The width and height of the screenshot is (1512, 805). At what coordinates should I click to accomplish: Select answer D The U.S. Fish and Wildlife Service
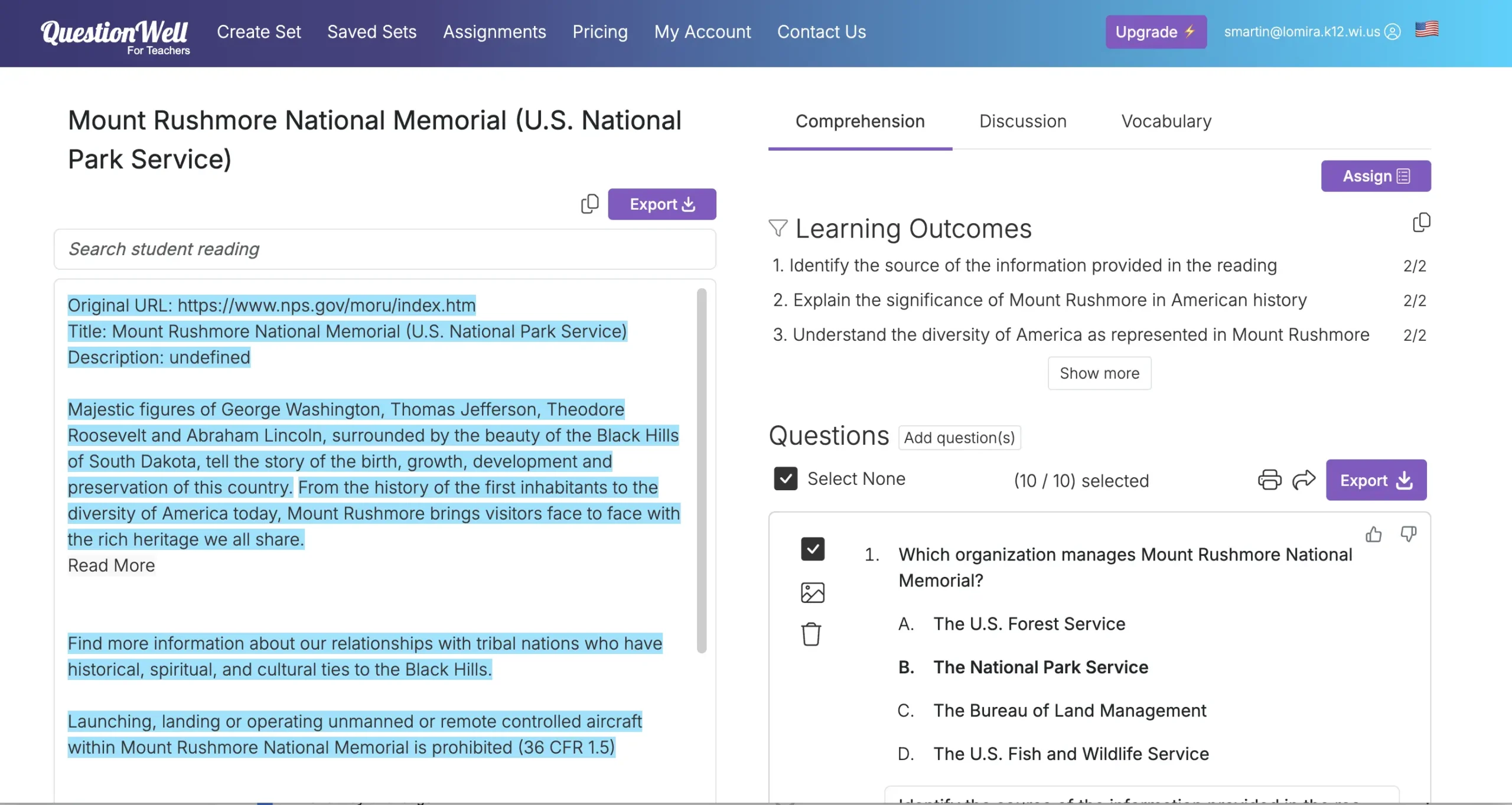pyautogui.click(x=1071, y=754)
